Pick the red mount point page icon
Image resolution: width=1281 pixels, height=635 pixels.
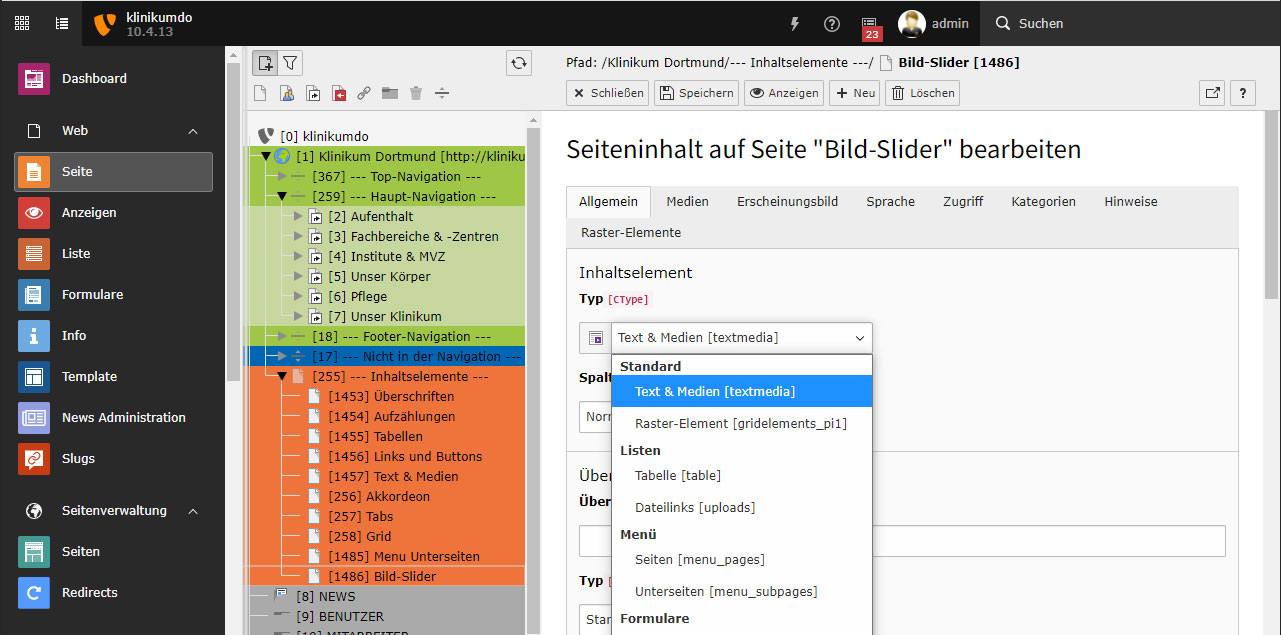pos(338,93)
